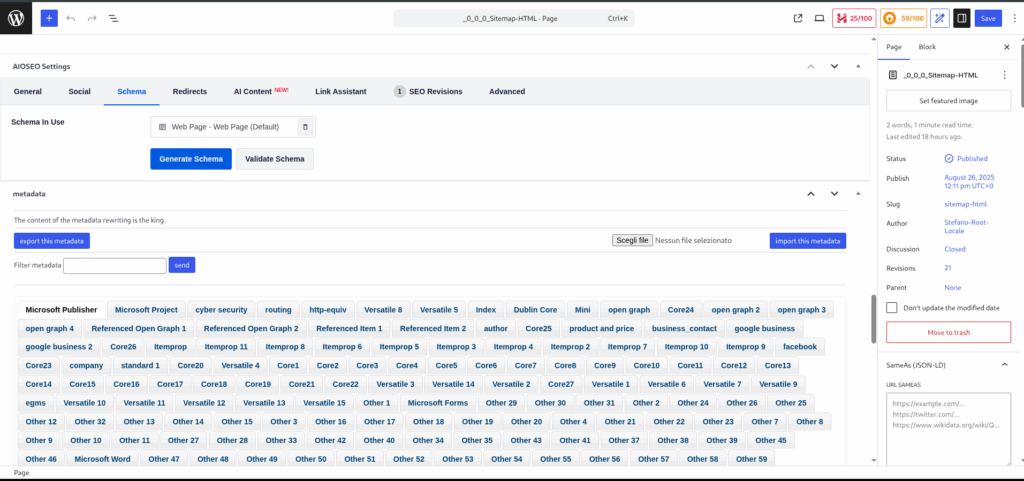Change author Stefano-Root-Locale link
Image resolution: width=1024 pixels, height=481 pixels.
coord(967,226)
